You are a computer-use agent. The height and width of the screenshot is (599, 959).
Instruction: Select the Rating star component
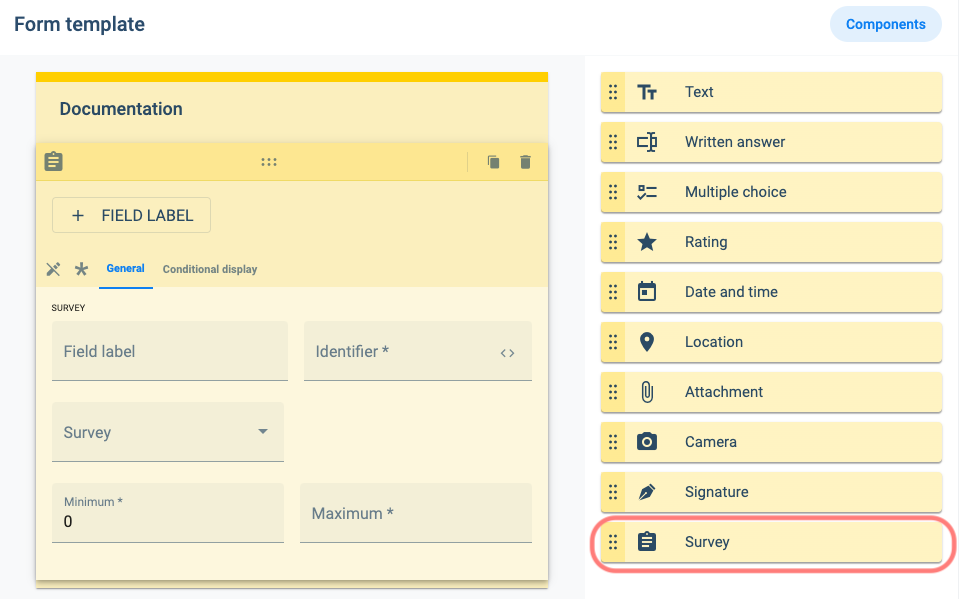pyautogui.click(x=771, y=242)
